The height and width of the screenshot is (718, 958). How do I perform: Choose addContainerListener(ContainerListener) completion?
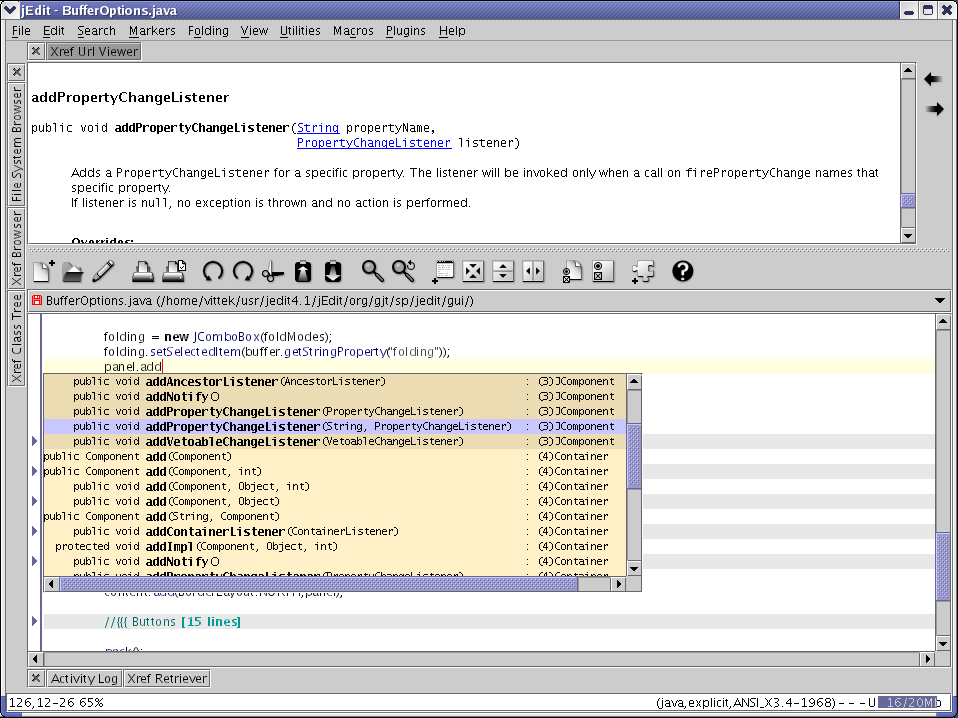(335, 532)
